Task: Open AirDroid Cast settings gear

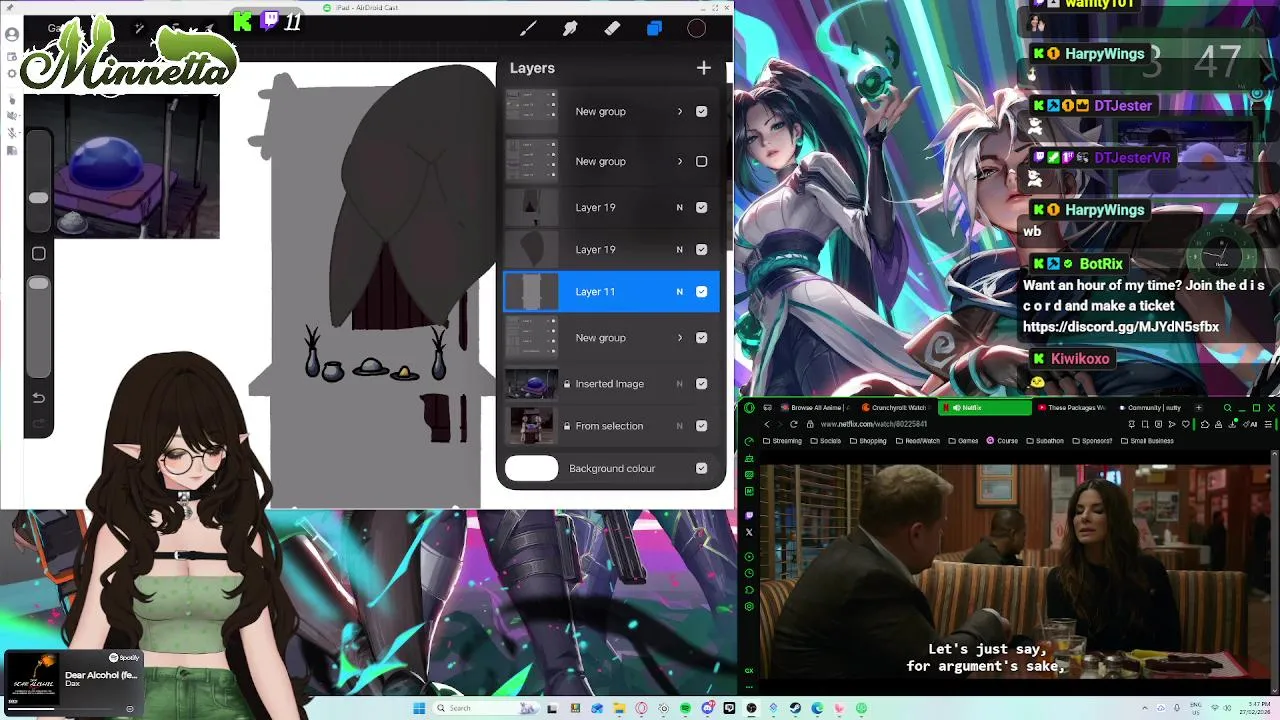Action: pyautogui.click(x=12, y=74)
